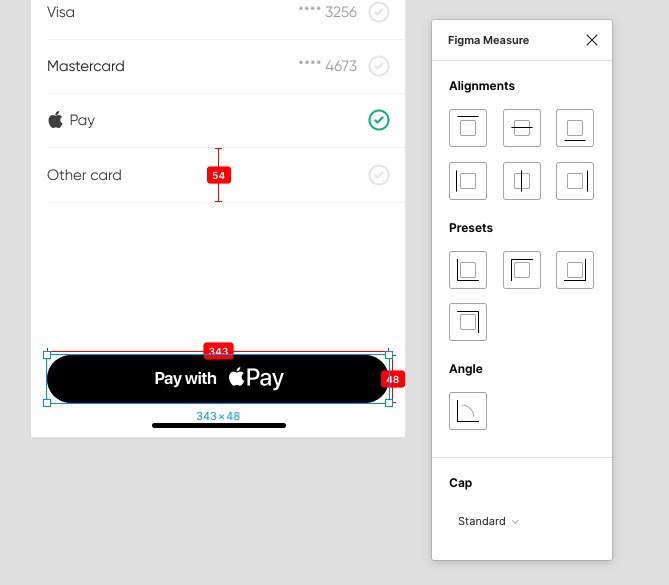Apply the left and top preset

(521, 270)
